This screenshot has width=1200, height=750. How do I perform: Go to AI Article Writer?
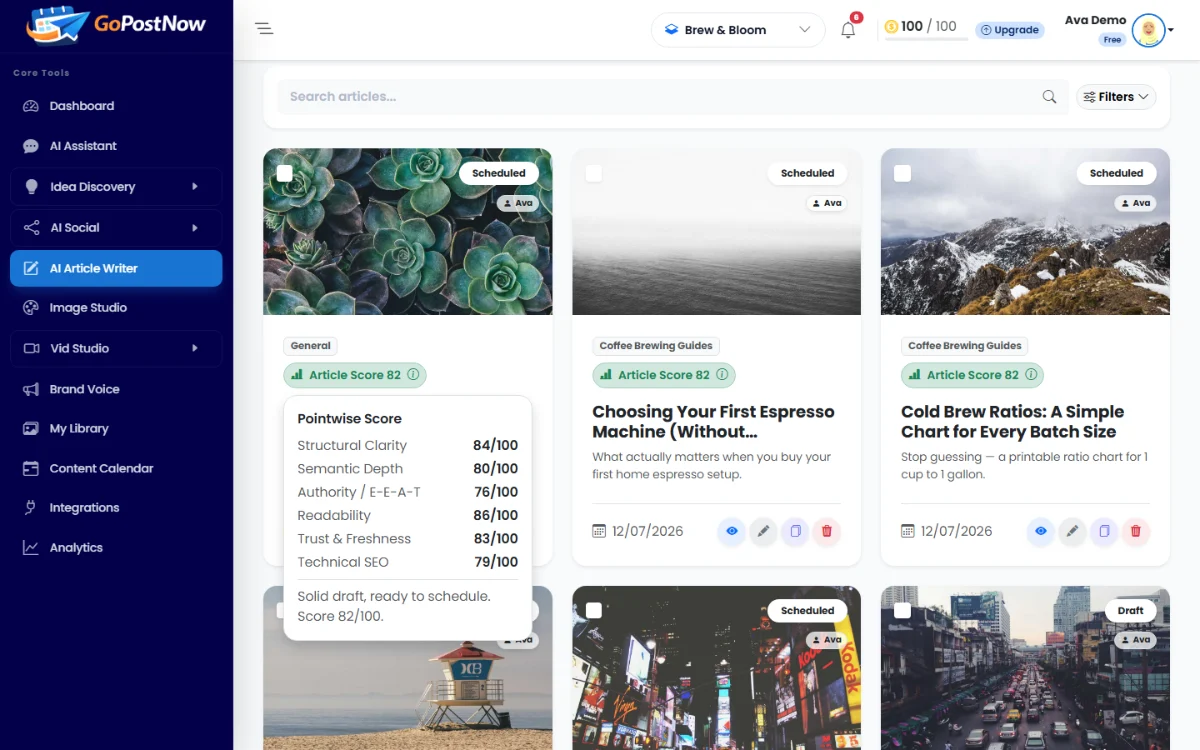click(x=116, y=268)
